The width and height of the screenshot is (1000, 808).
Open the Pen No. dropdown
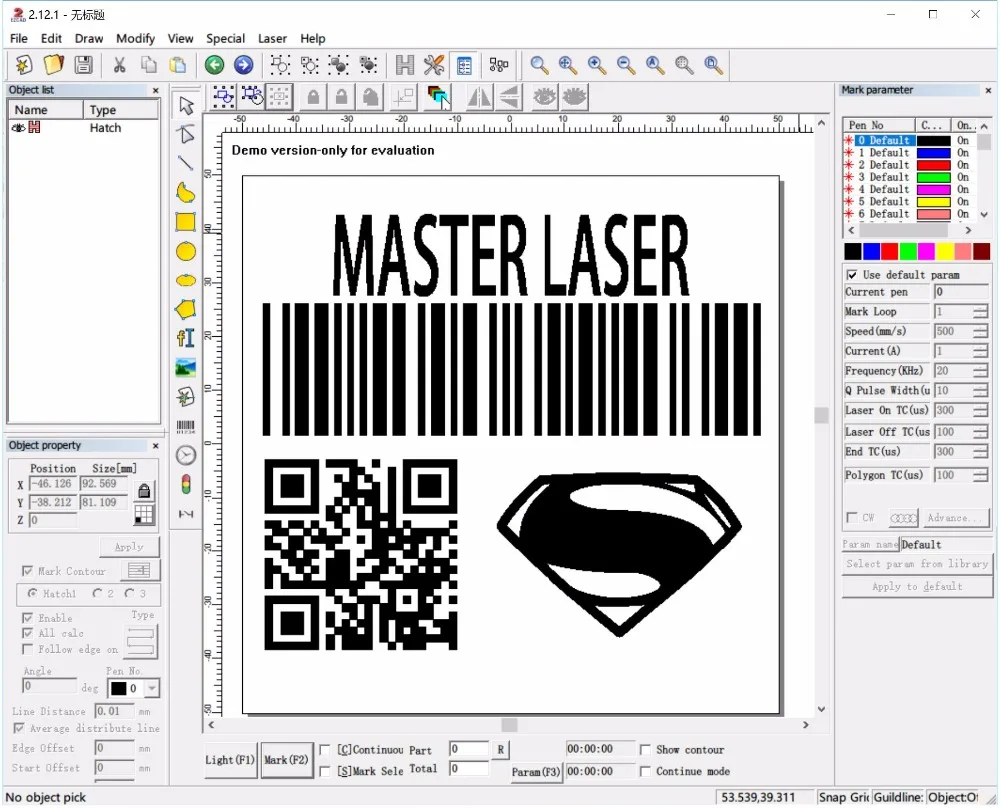coord(152,688)
